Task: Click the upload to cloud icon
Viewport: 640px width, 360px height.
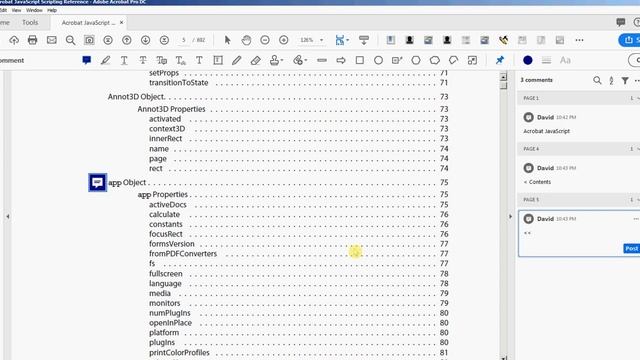Action: pos(14,40)
